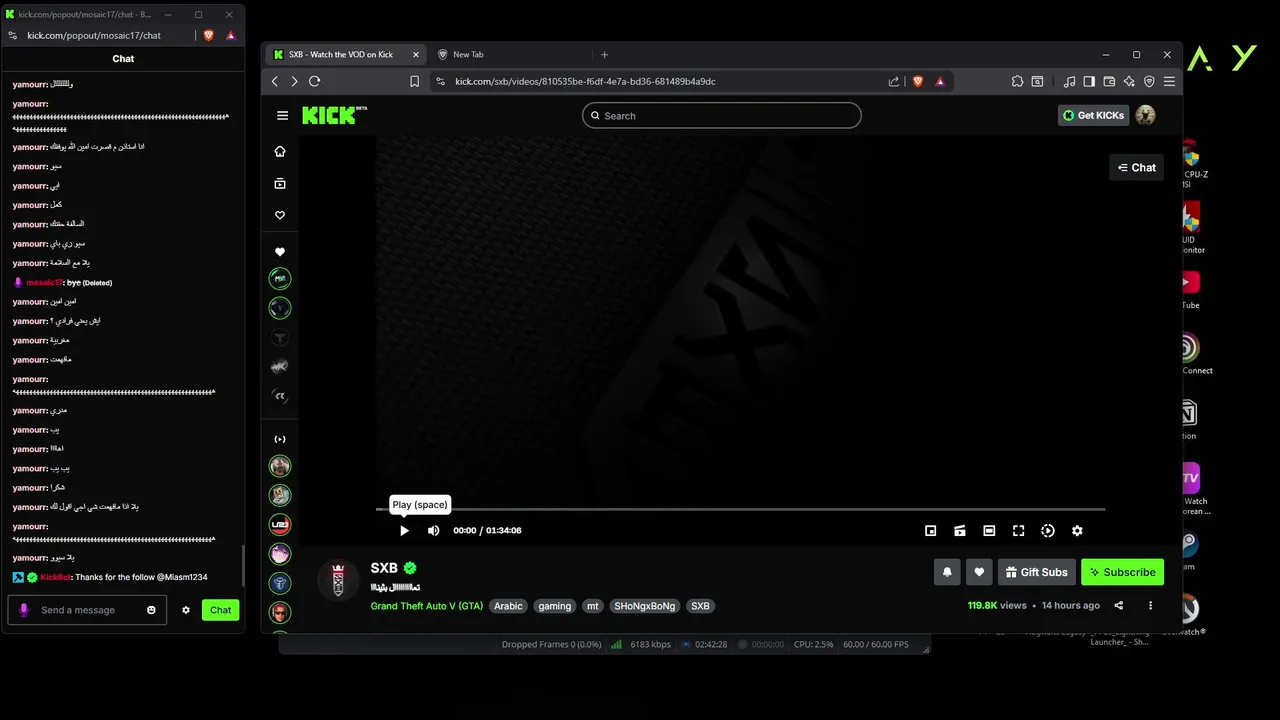
Task: Go back in the browser
Action: (x=275, y=81)
